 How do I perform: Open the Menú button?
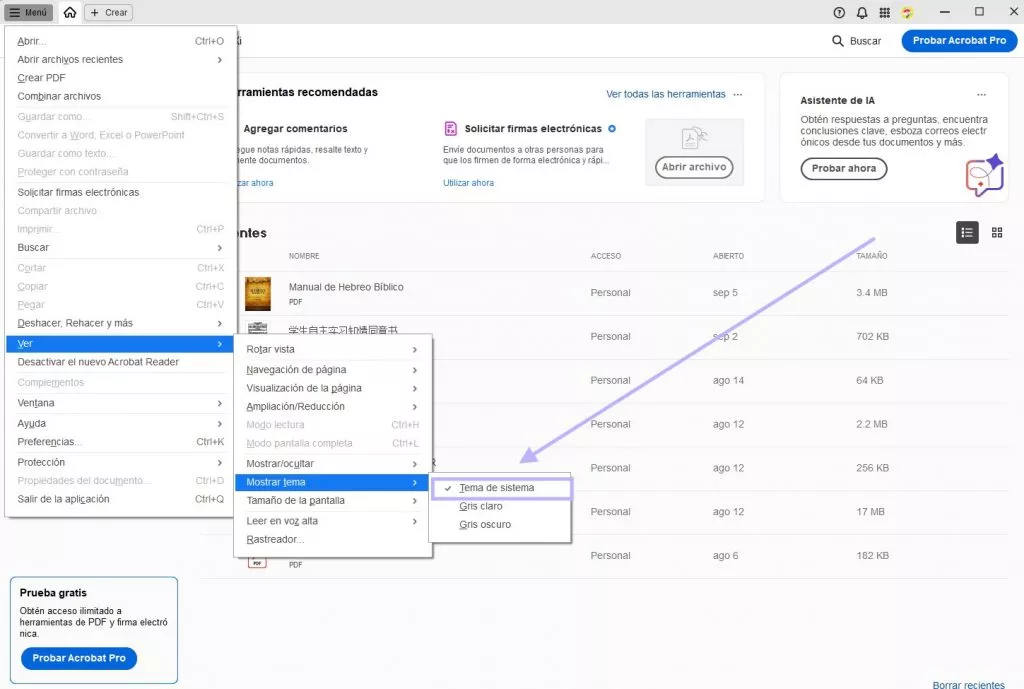[28, 12]
